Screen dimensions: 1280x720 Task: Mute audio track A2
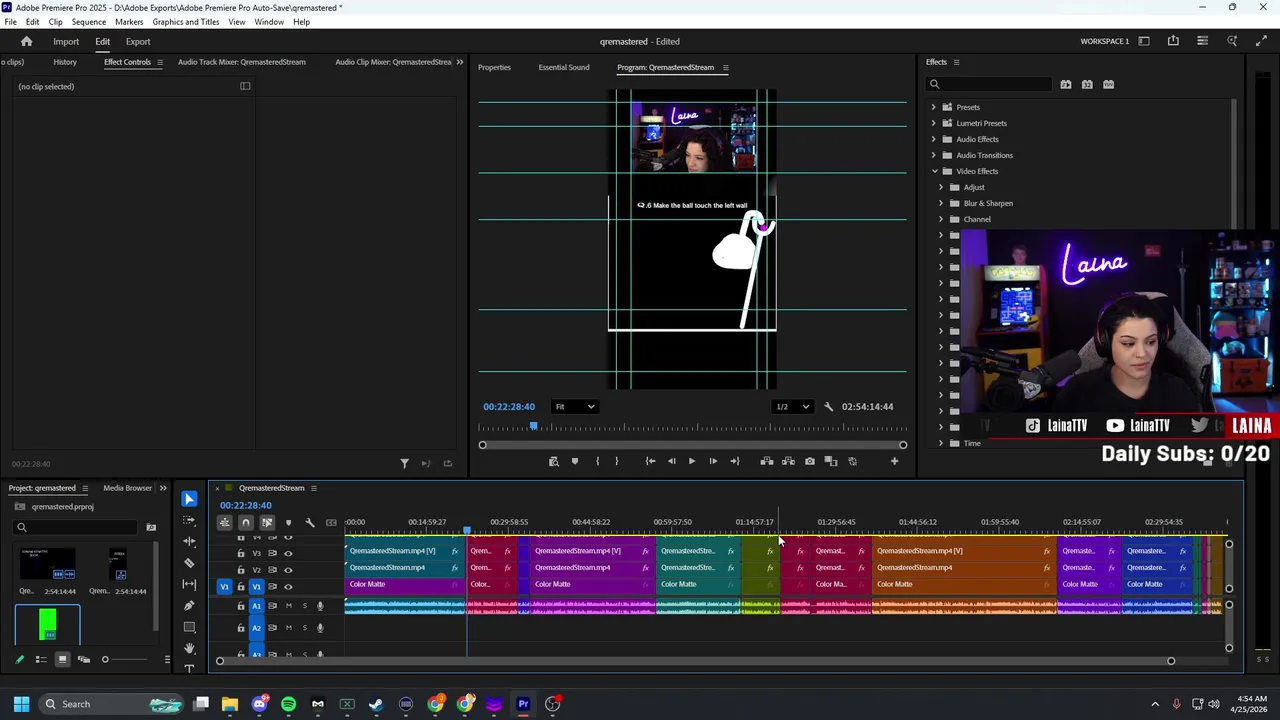click(289, 628)
